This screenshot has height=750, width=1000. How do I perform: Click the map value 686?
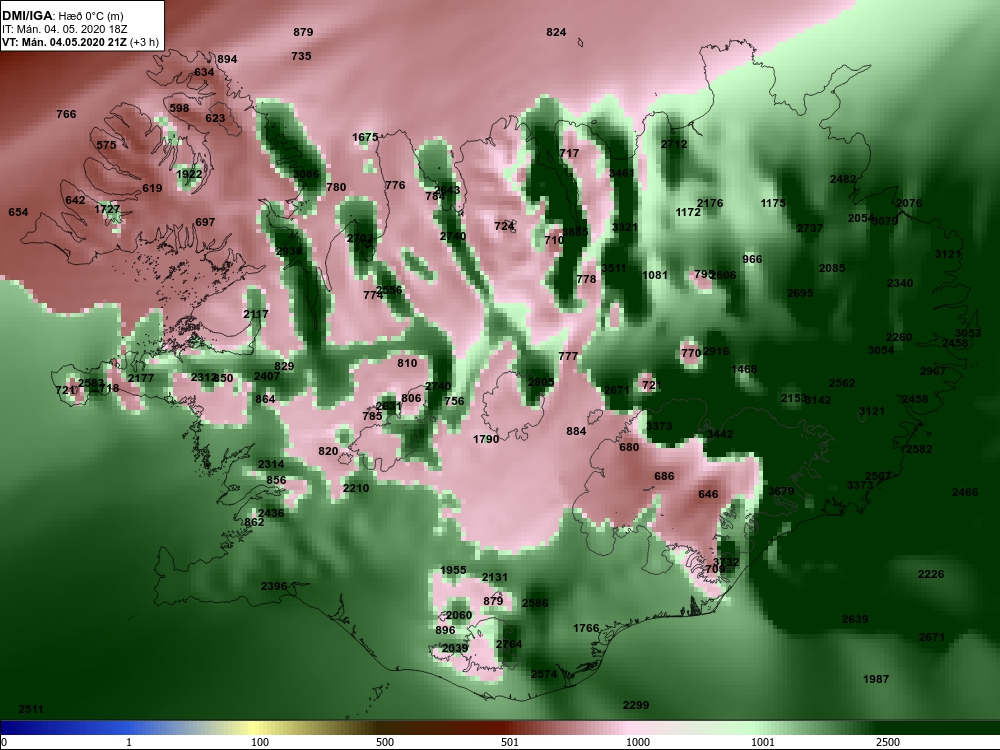(x=664, y=476)
